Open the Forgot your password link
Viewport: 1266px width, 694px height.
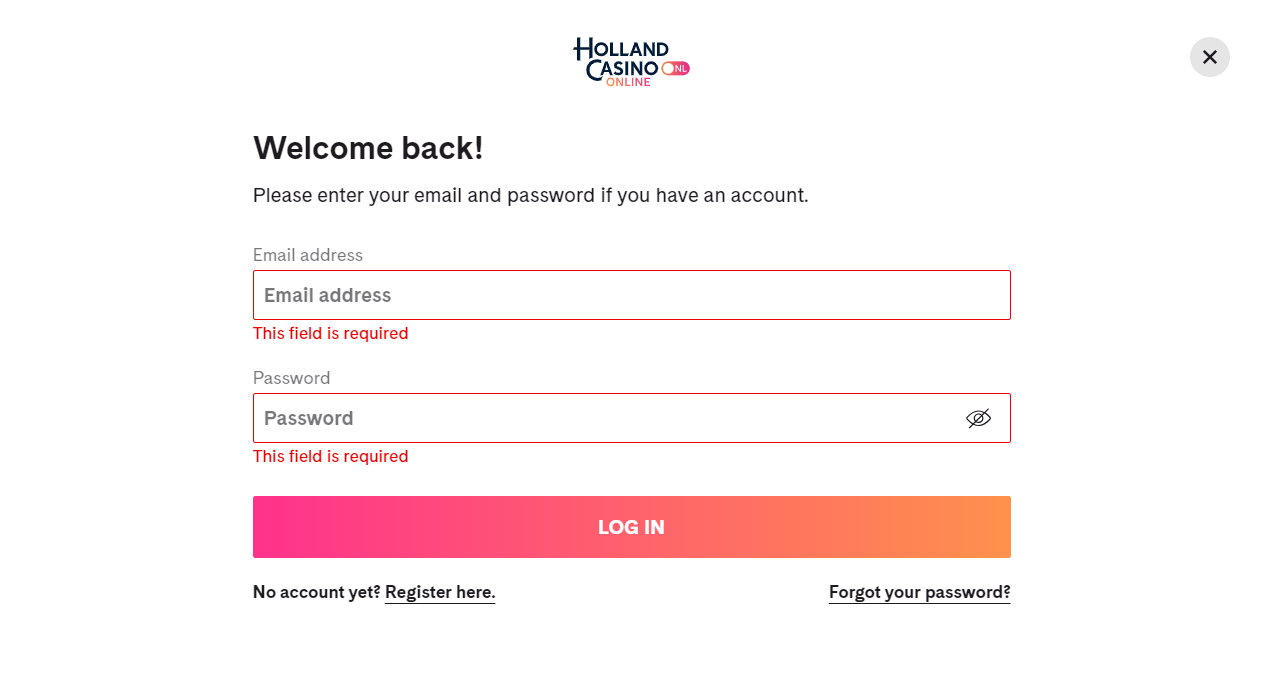coord(919,592)
